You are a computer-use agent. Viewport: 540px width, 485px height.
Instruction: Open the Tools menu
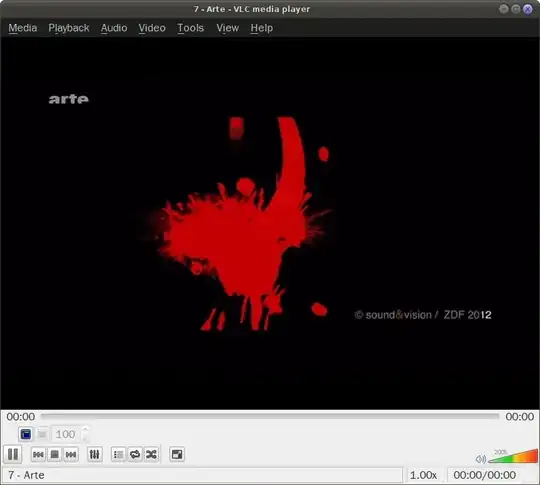tap(190, 28)
